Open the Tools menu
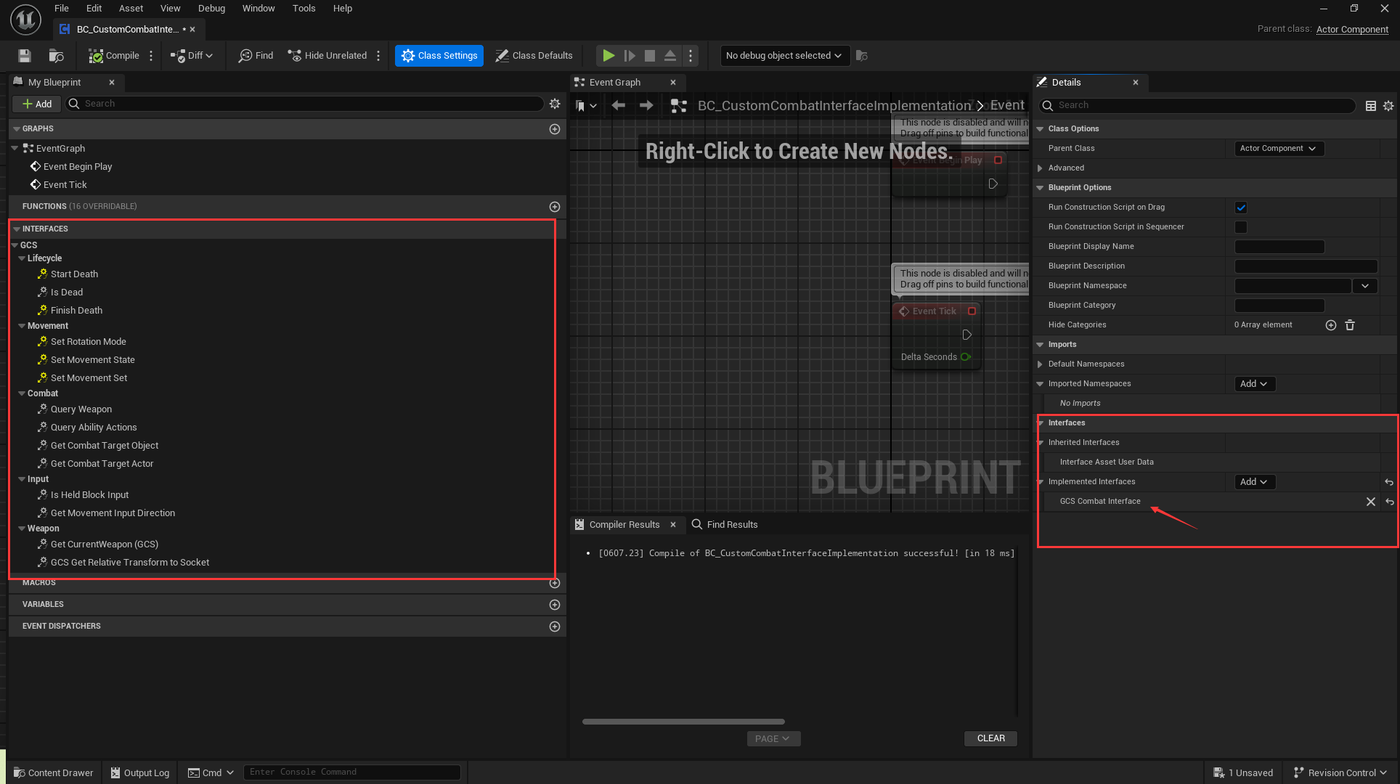 click(304, 8)
